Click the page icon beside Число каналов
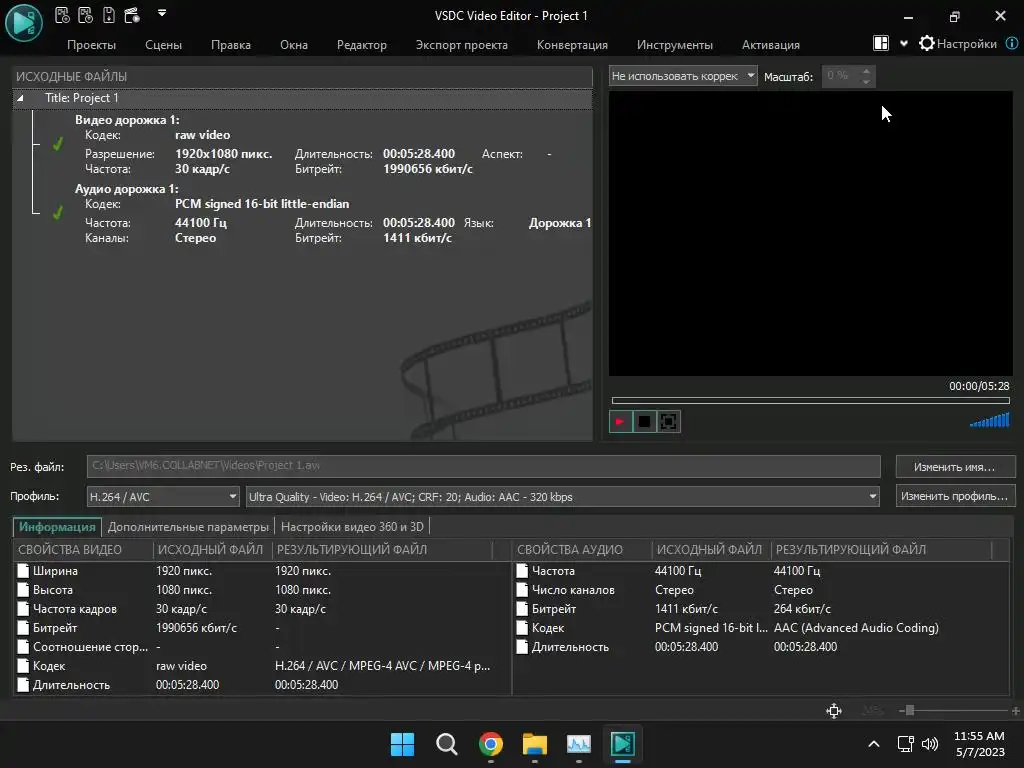The image size is (1024, 768). click(x=522, y=590)
